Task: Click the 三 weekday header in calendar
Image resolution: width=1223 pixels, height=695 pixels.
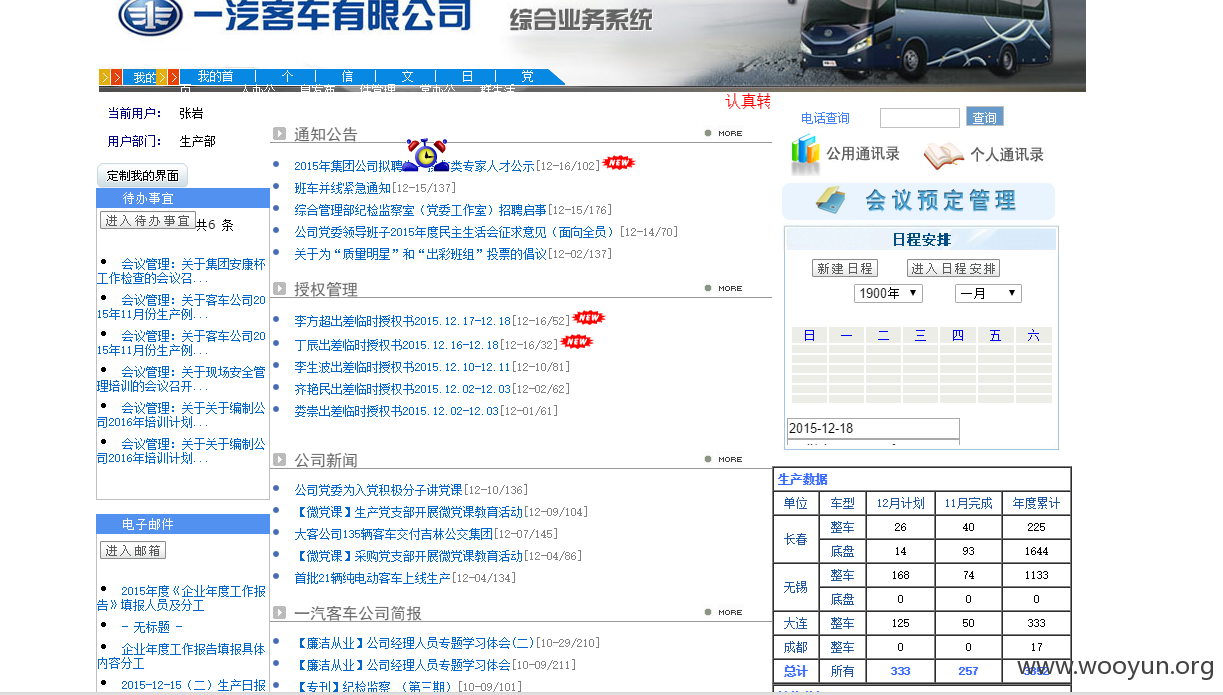Action: [920, 335]
